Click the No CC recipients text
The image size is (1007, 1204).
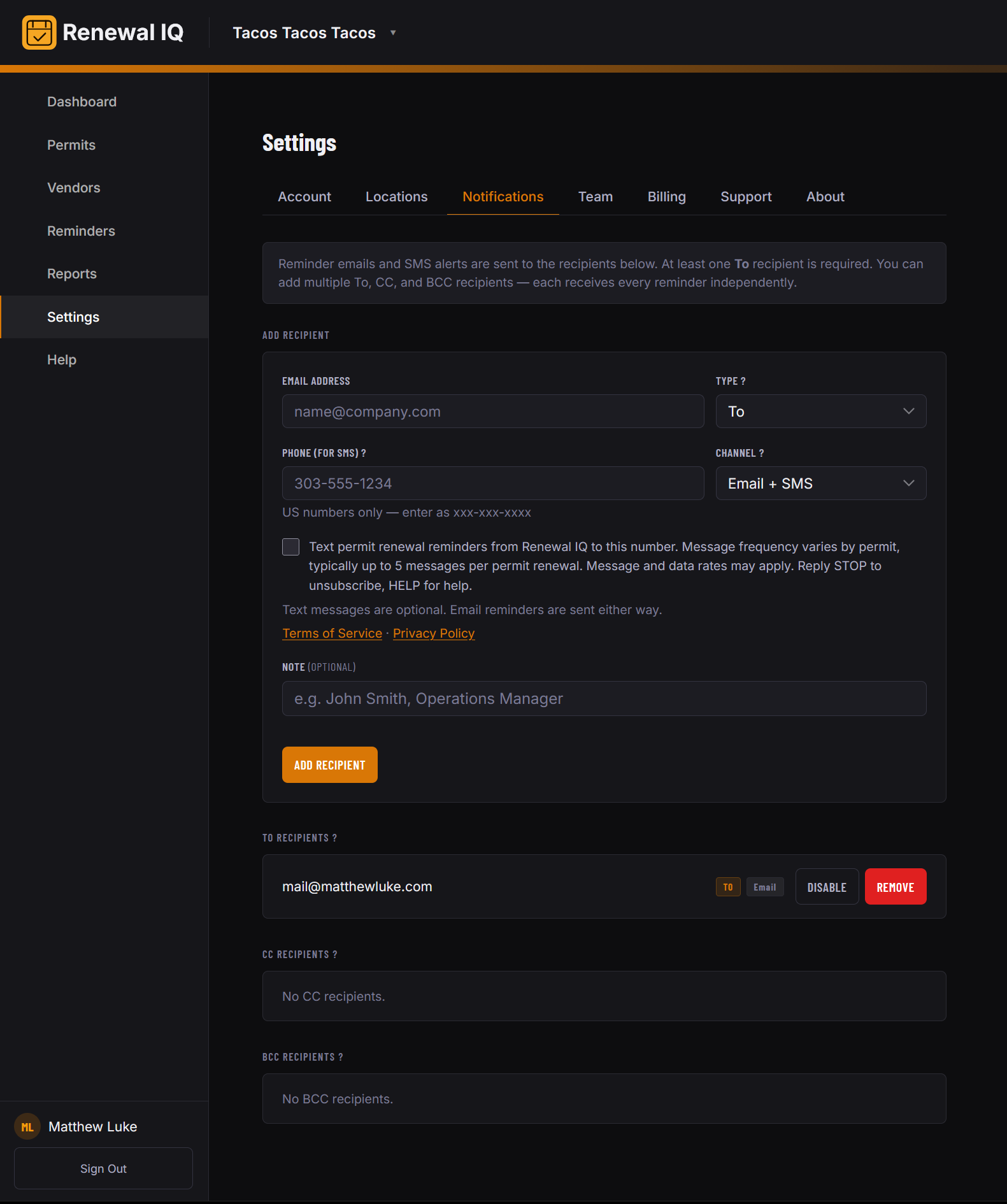pyautogui.click(x=333, y=996)
